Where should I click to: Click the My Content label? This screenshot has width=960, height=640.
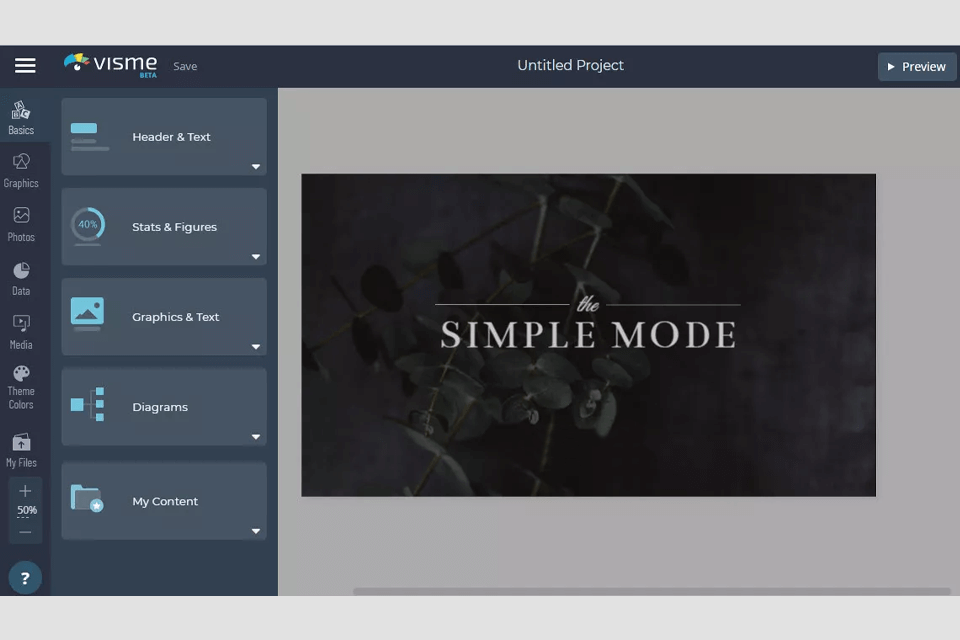pyautogui.click(x=165, y=502)
